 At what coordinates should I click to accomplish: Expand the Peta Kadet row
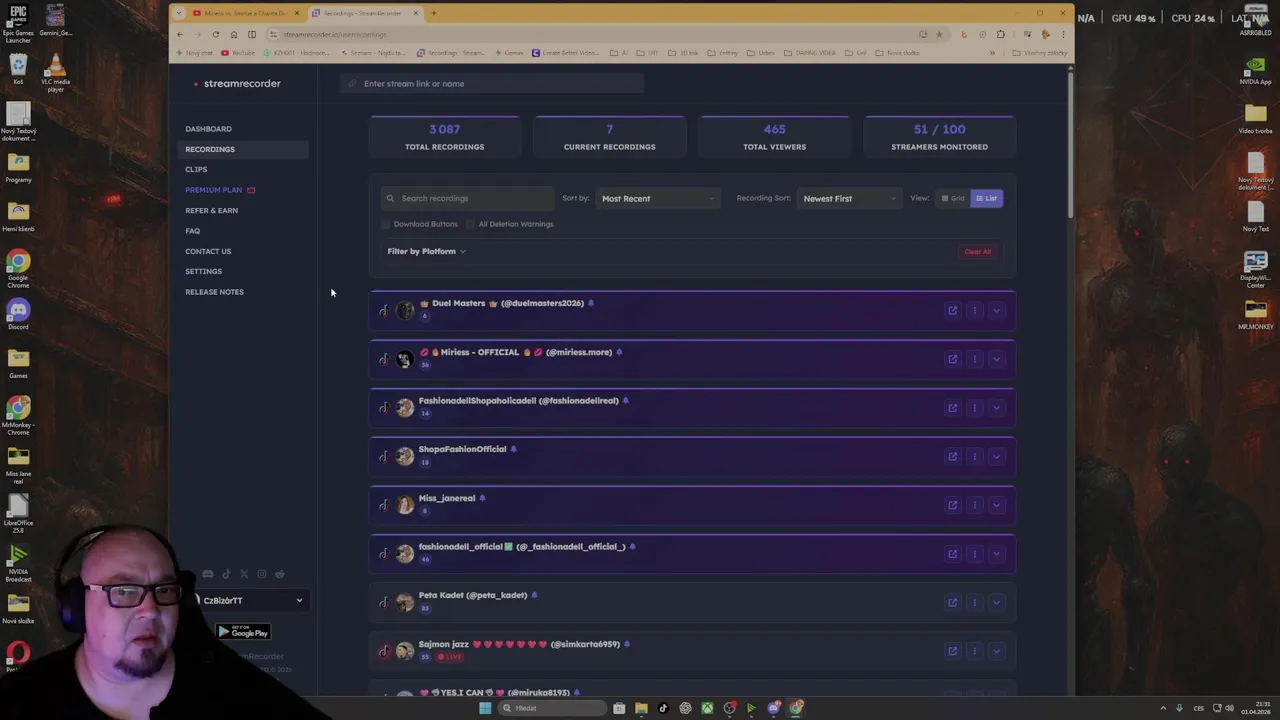pos(996,602)
